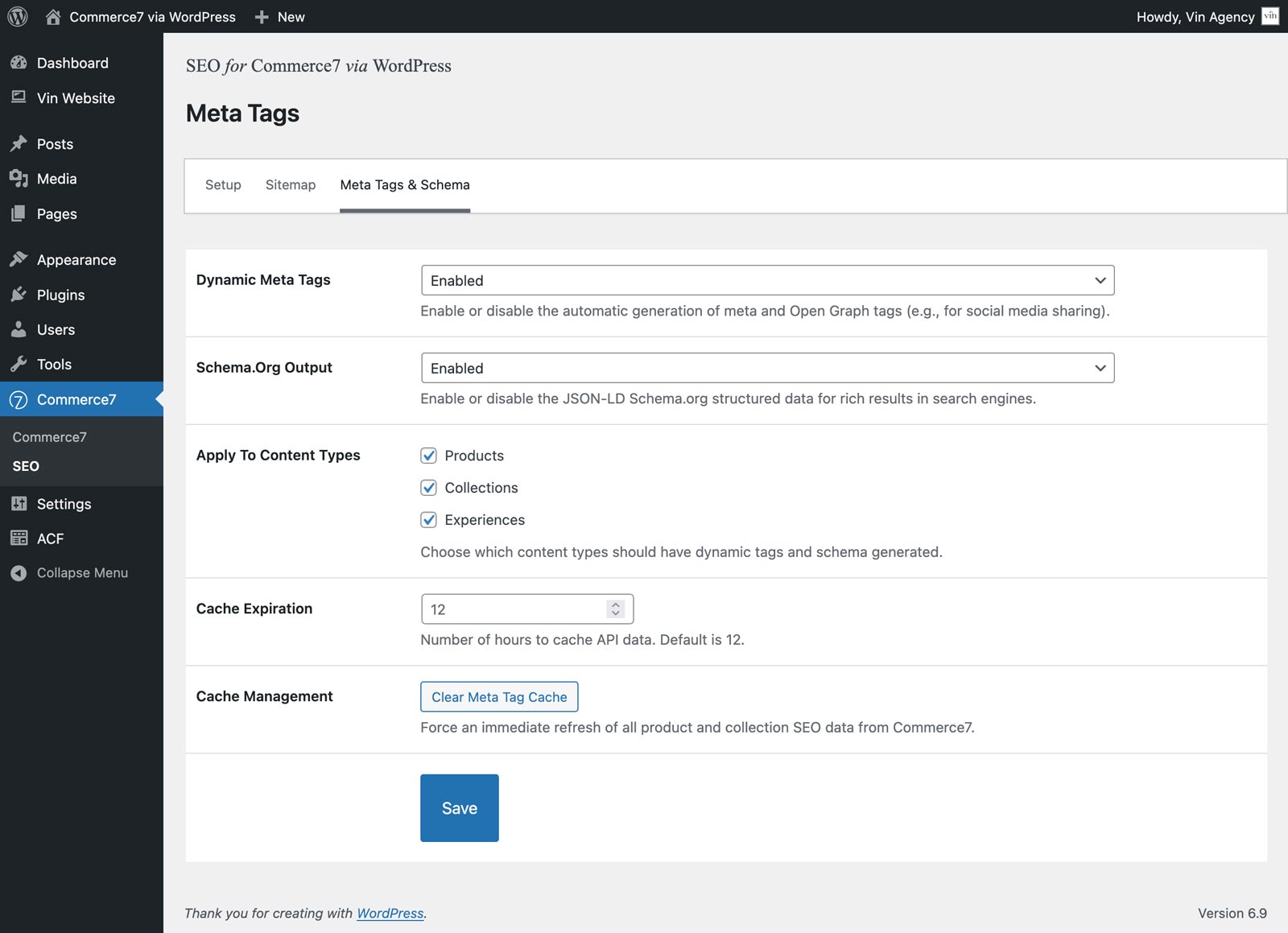The height and width of the screenshot is (933, 1288).
Task: Open the Dynamic Meta Tags dropdown
Action: pyautogui.click(x=767, y=280)
